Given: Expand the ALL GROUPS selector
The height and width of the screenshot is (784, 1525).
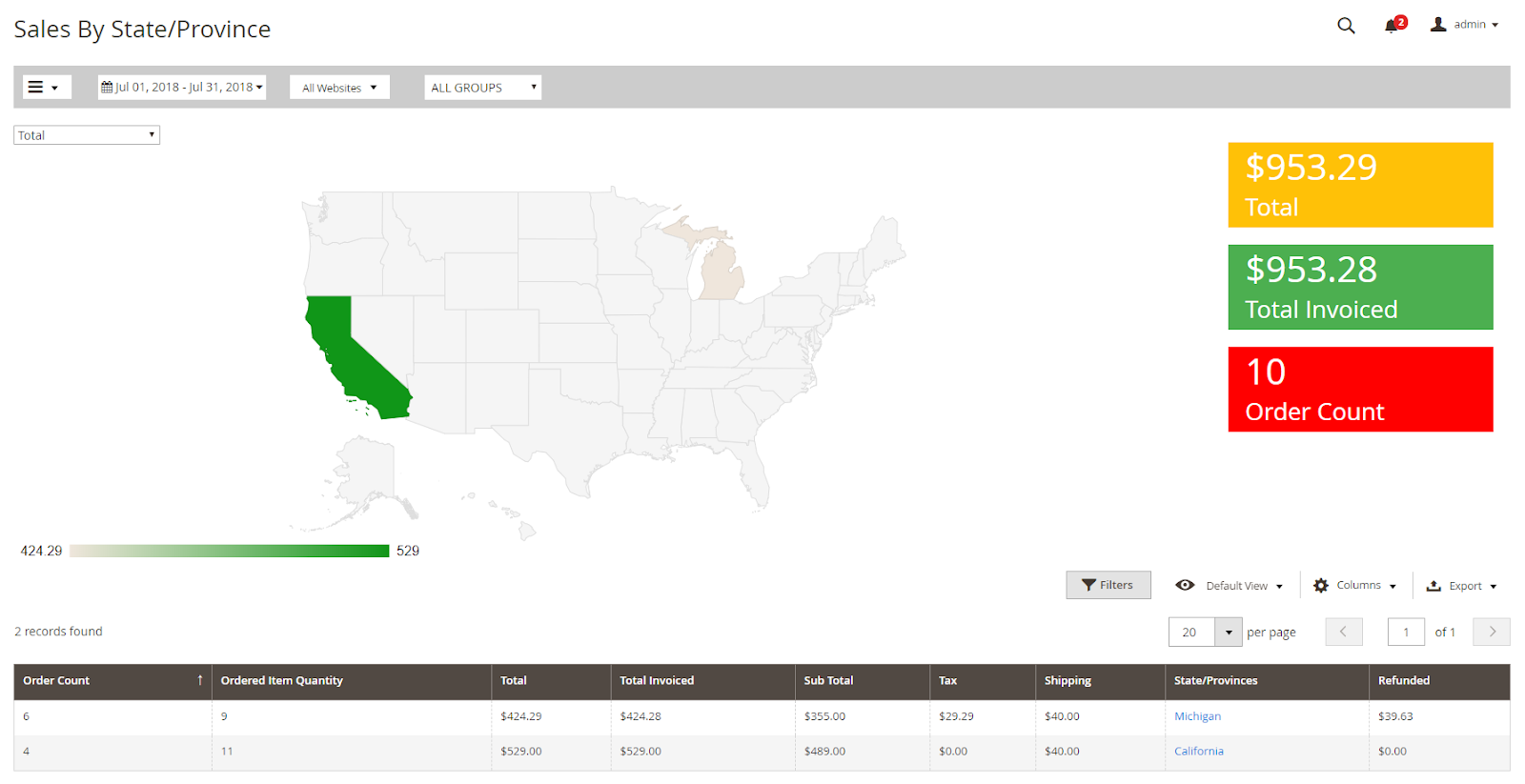Looking at the screenshot, I should [x=482, y=88].
